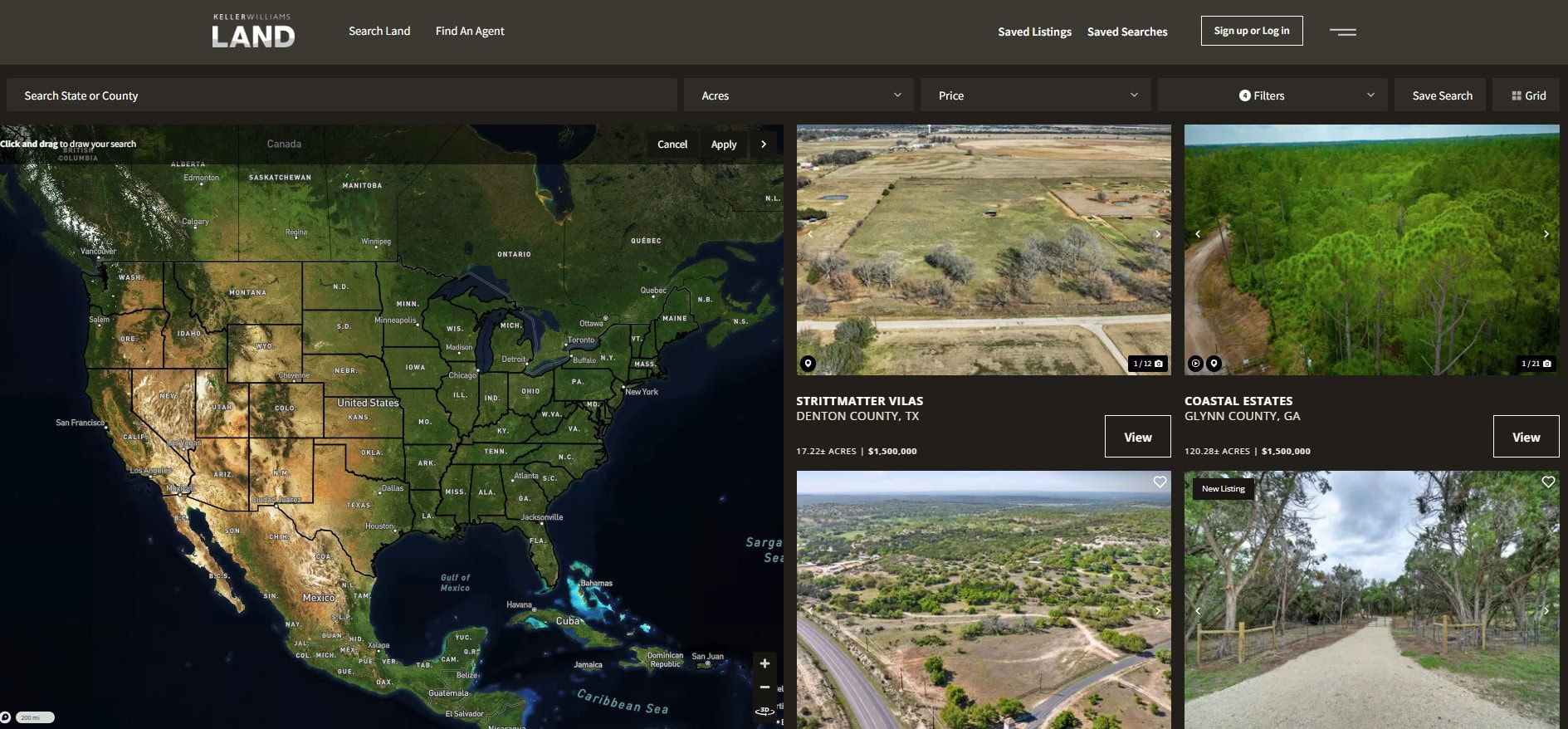
Task: Apply the drawn map search
Action: [724, 144]
